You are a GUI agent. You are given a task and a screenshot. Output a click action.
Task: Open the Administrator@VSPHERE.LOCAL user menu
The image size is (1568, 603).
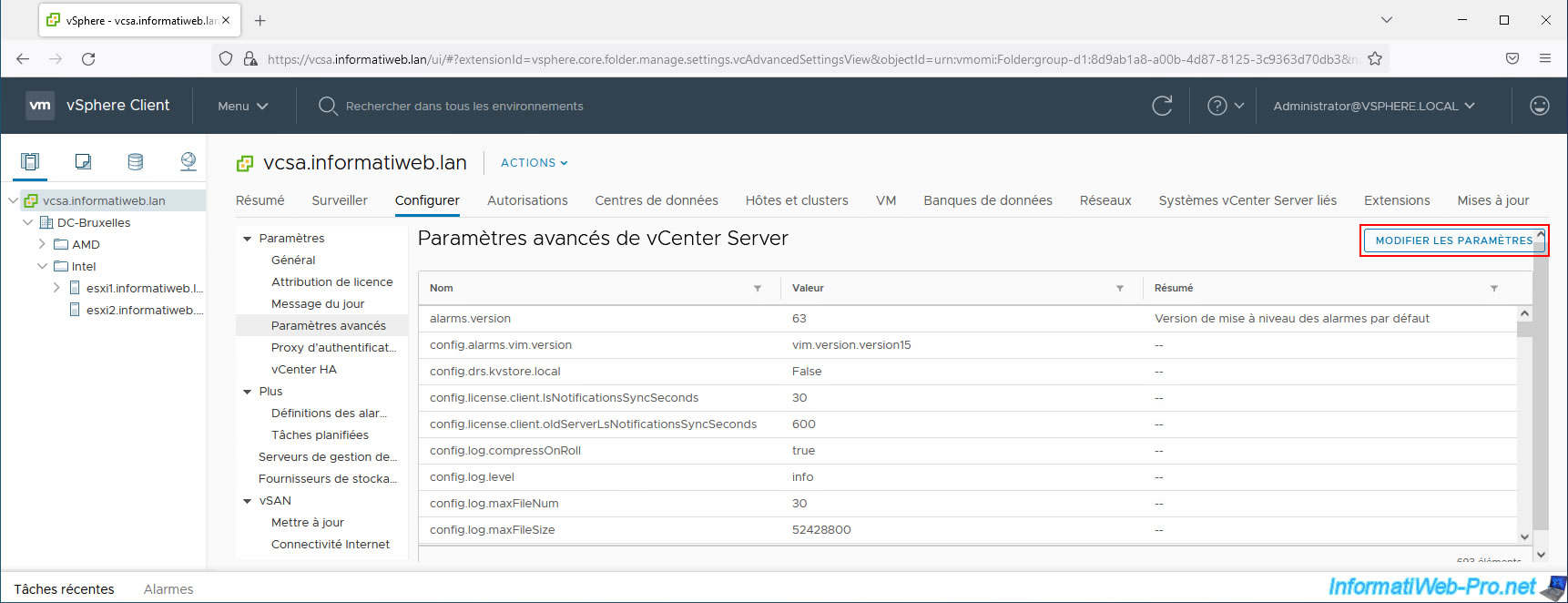(x=1373, y=106)
